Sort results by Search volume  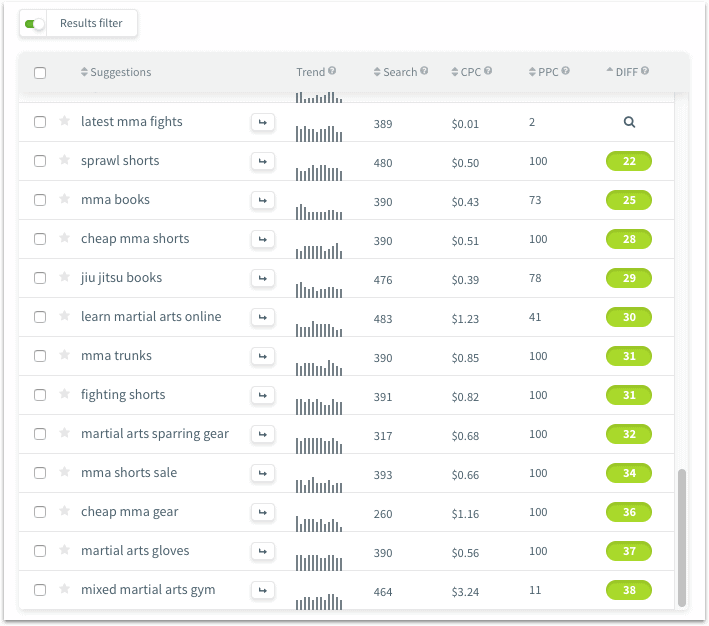click(x=399, y=72)
